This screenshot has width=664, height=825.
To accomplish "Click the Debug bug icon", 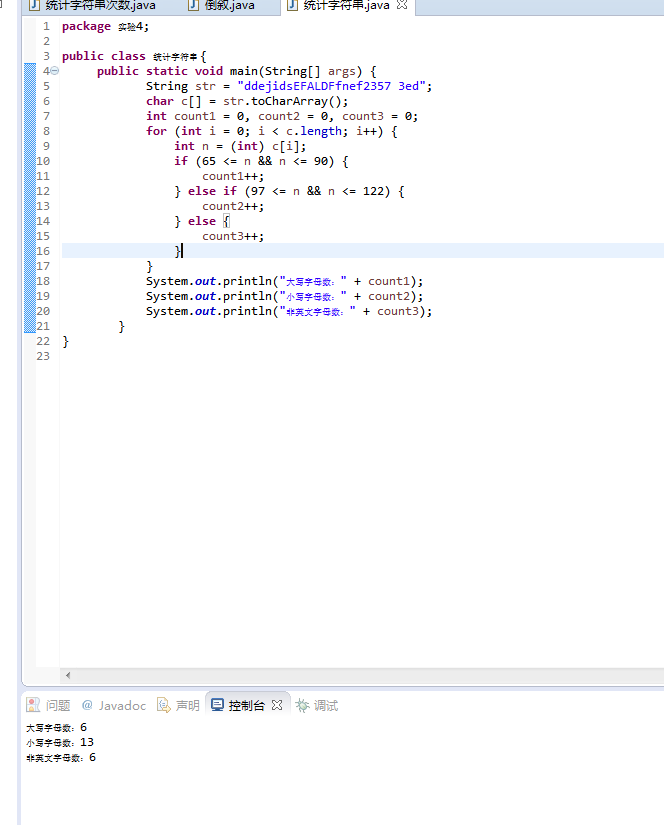I will coord(302,705).
